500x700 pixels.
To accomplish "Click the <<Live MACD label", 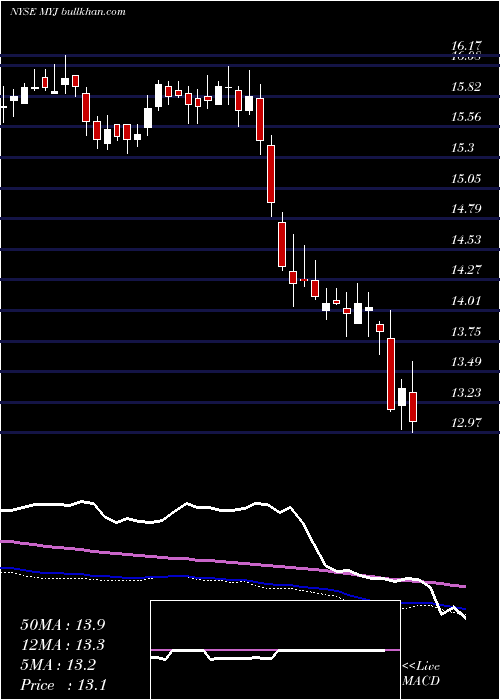I will (x=421, y=673).
